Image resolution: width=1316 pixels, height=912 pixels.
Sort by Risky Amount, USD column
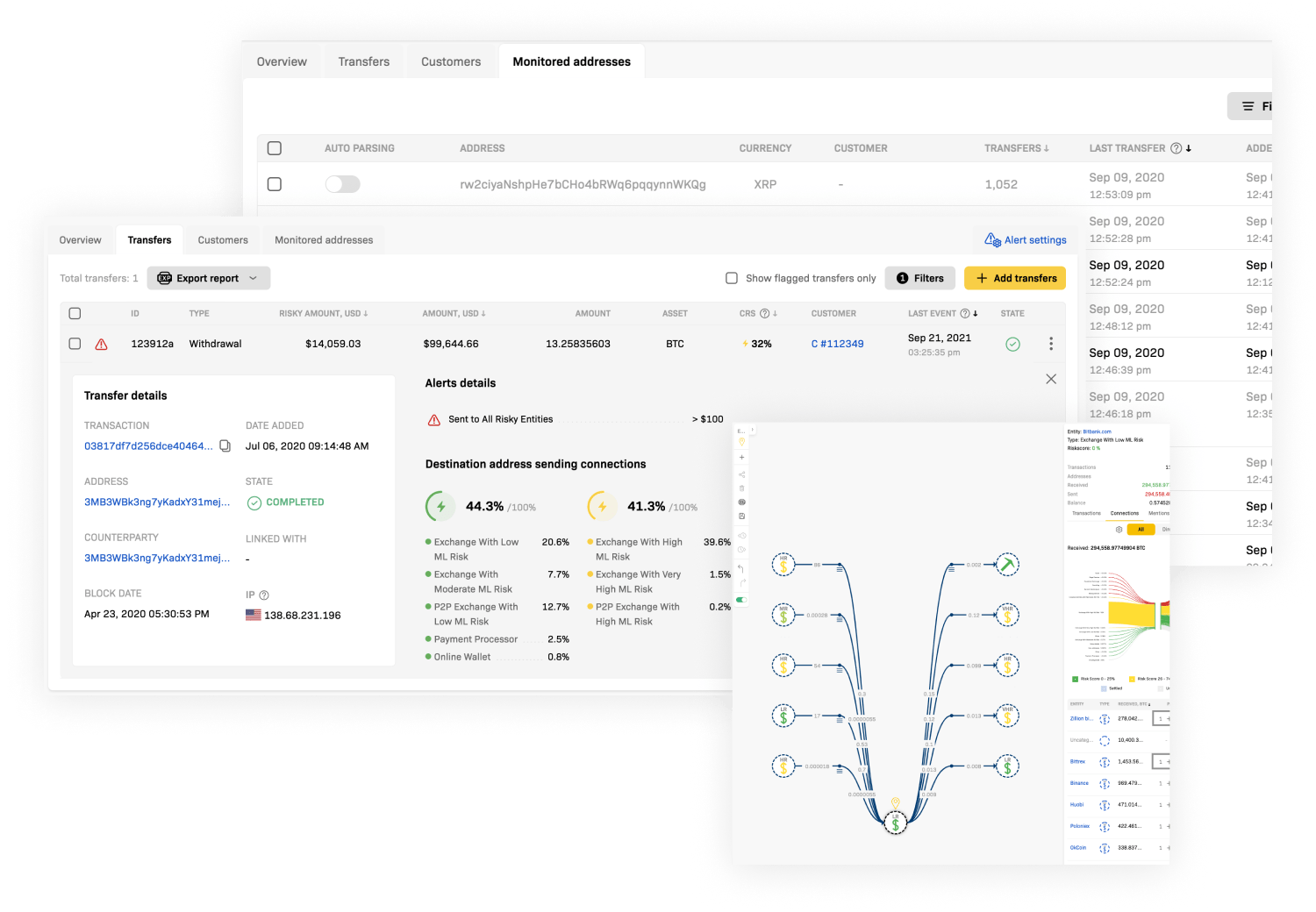click(x=323, y=313)
